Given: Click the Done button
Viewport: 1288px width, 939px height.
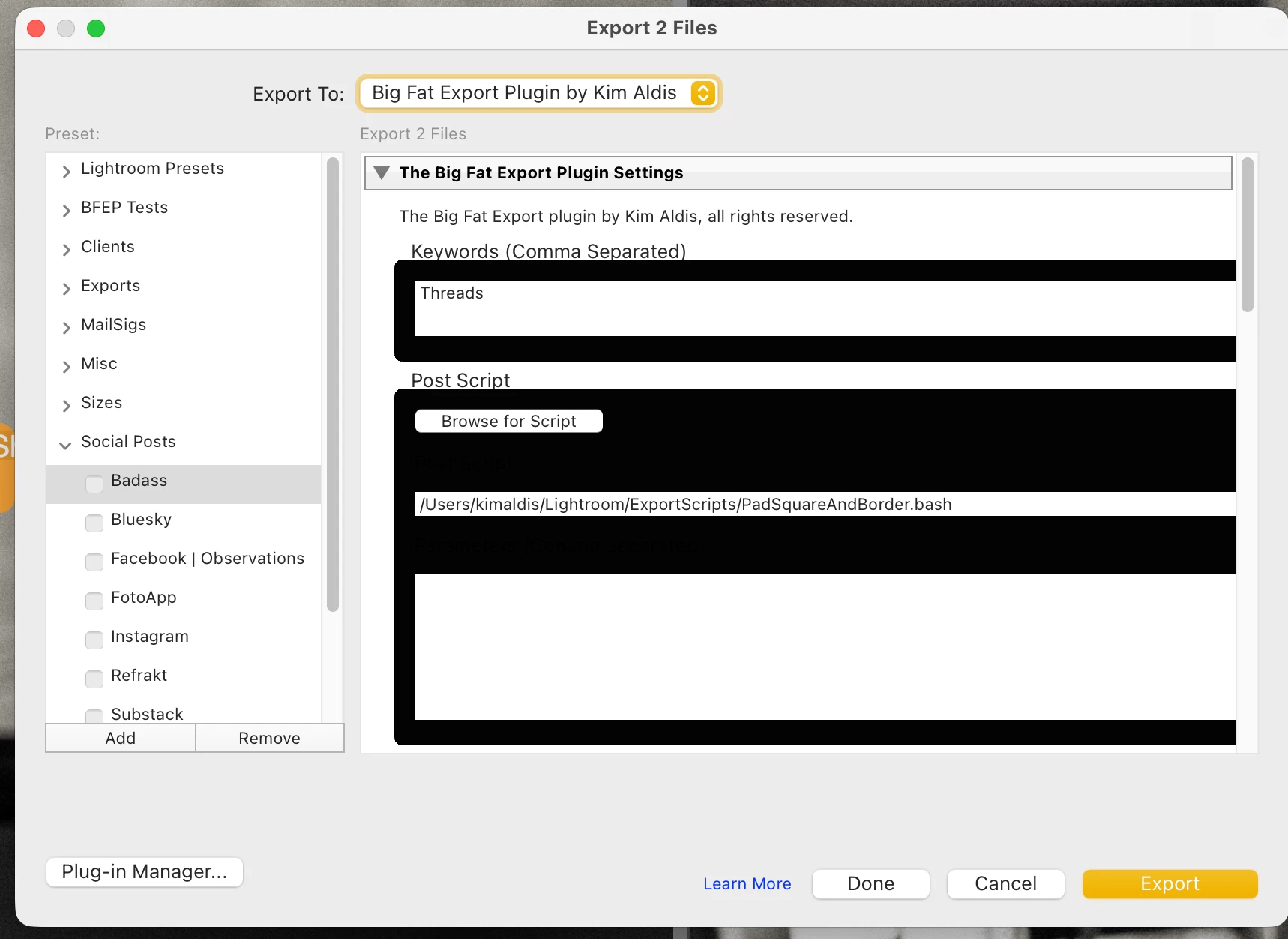Looking at the screenshot, I should [871, 884].
